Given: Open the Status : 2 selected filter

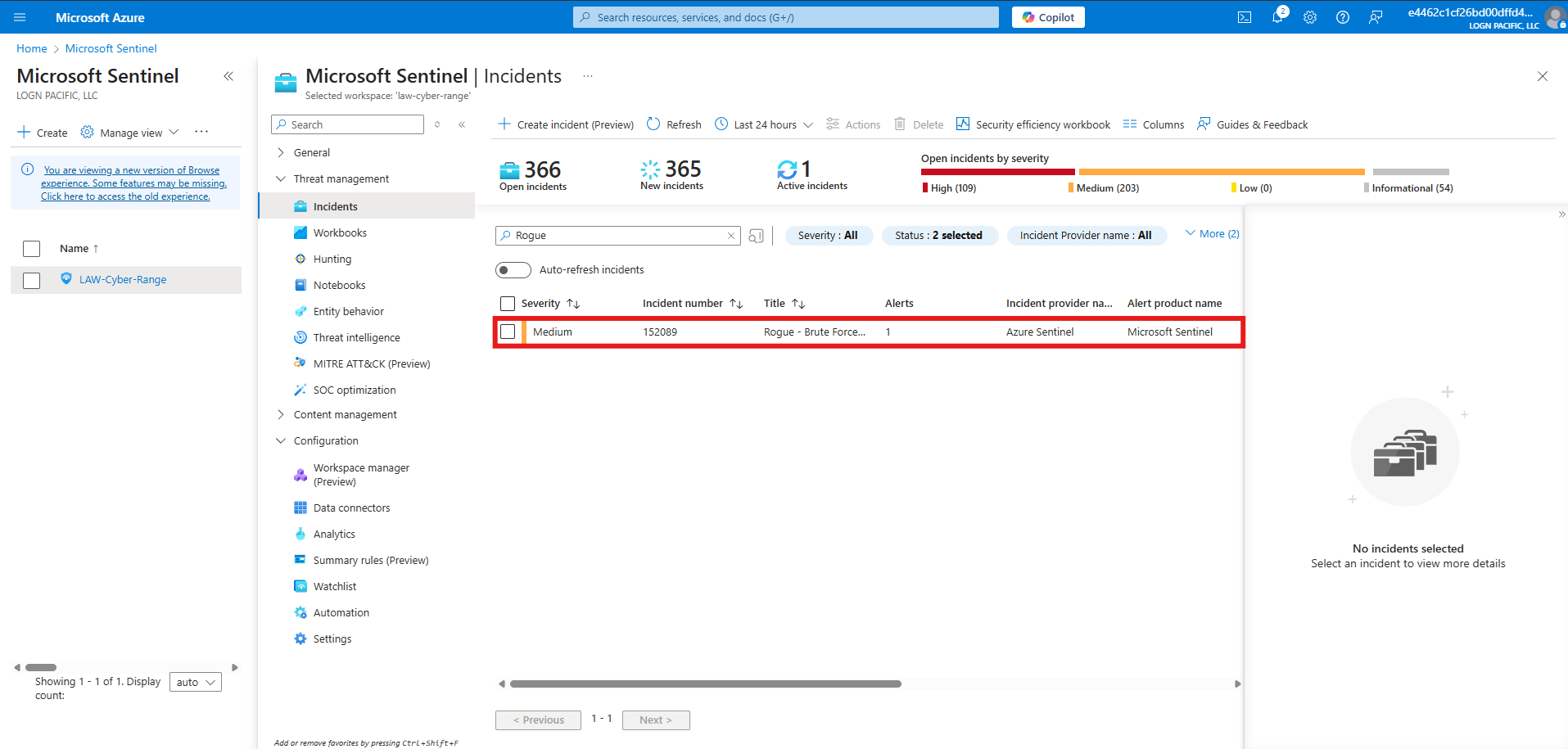Looking at the screenshot, I should pyautogui.click(x=939, y=236).
